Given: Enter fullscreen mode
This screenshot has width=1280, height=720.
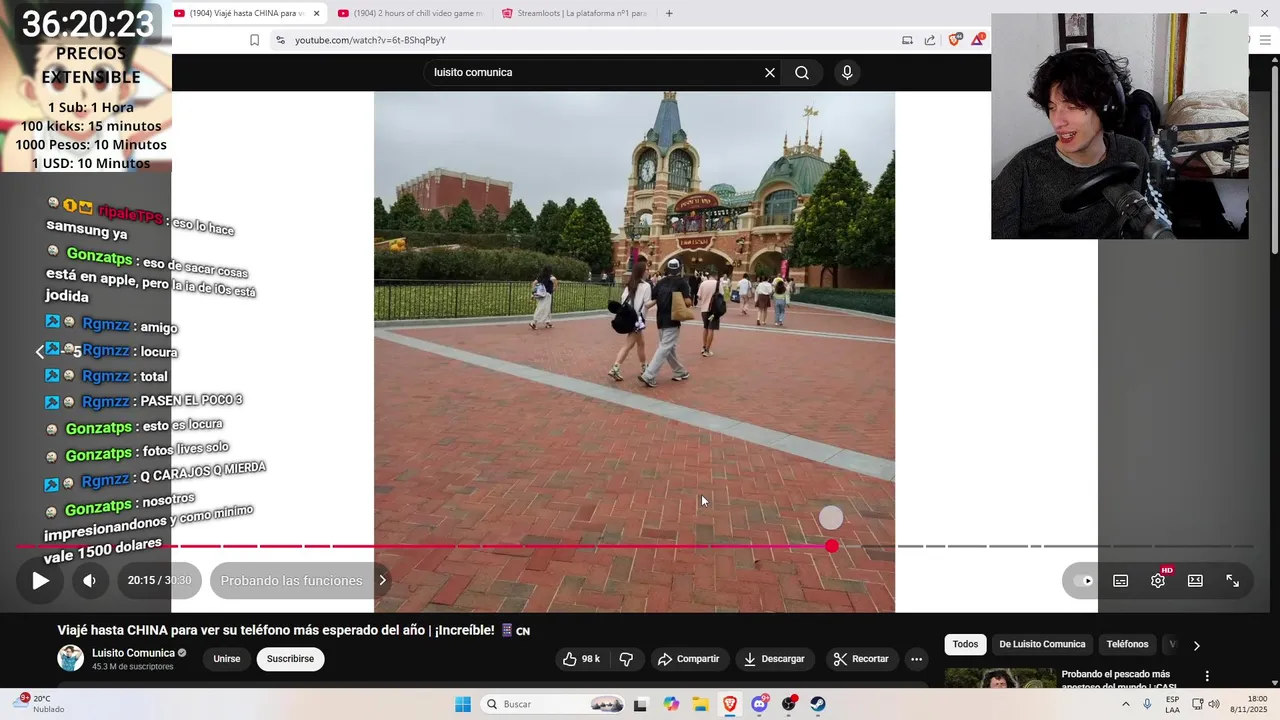Looking at the screenshot, I should pyautogui.click(x=1232, y=581).
